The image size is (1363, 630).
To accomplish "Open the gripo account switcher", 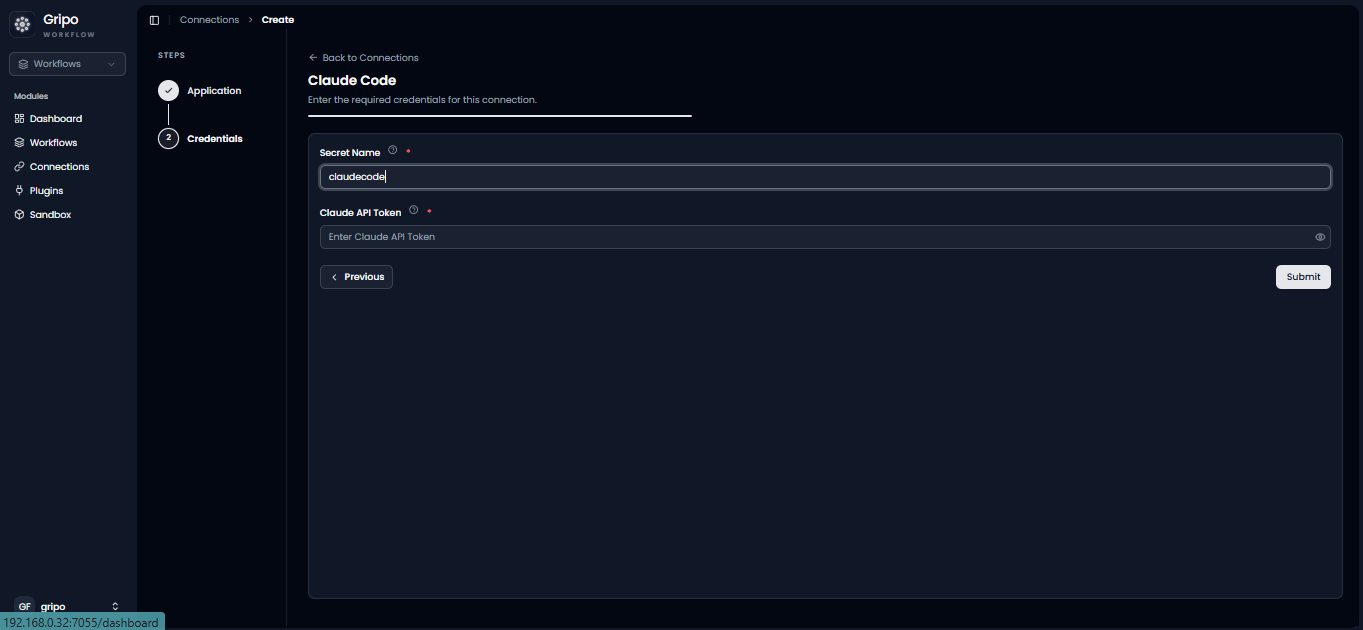I will click(68, 606).
